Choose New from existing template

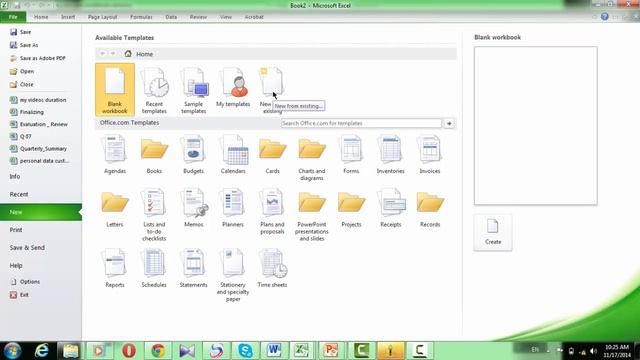(x=272, y=90)
